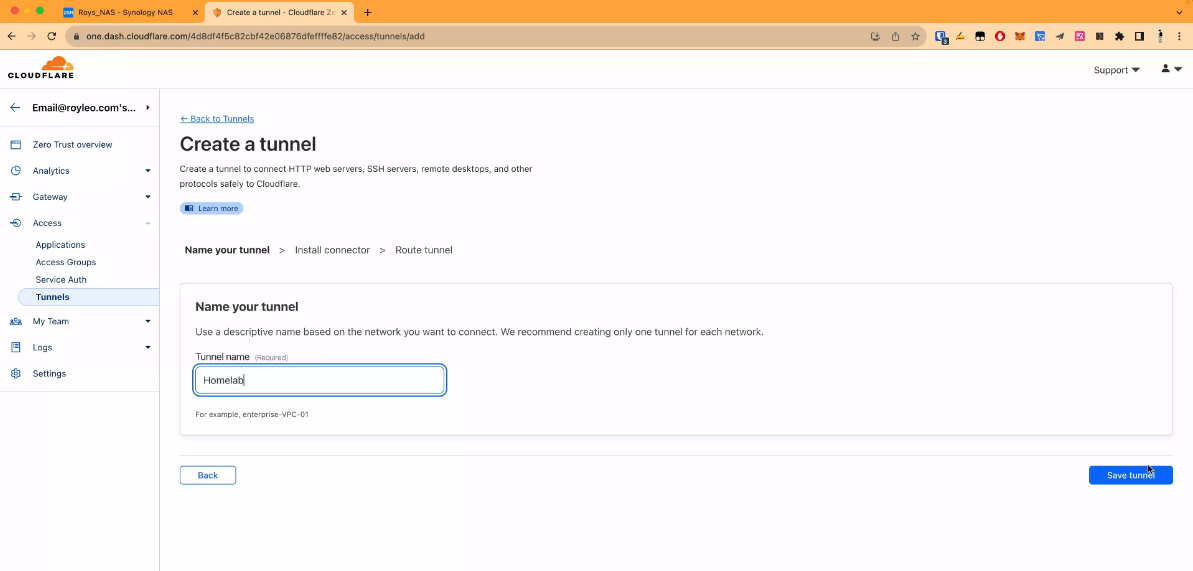
Task: Click the Cloudflare logo
Action: [41, 68]
